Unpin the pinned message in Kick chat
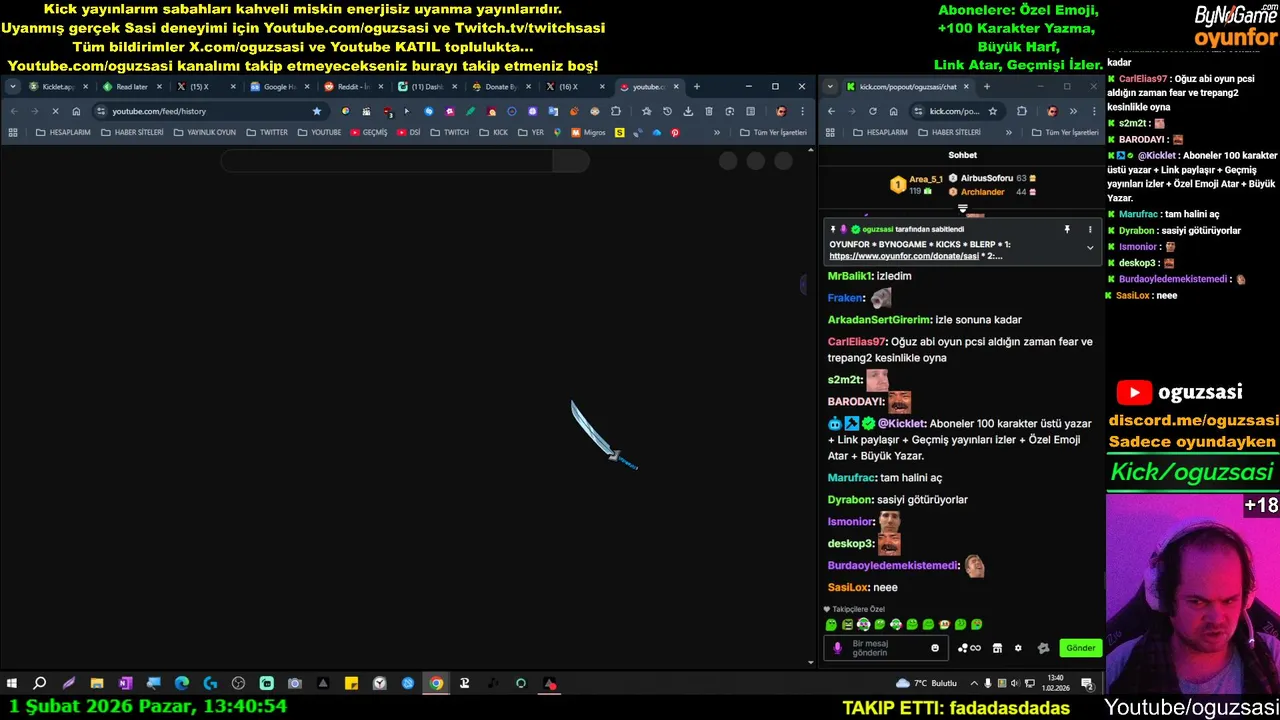 [1067, 230]
